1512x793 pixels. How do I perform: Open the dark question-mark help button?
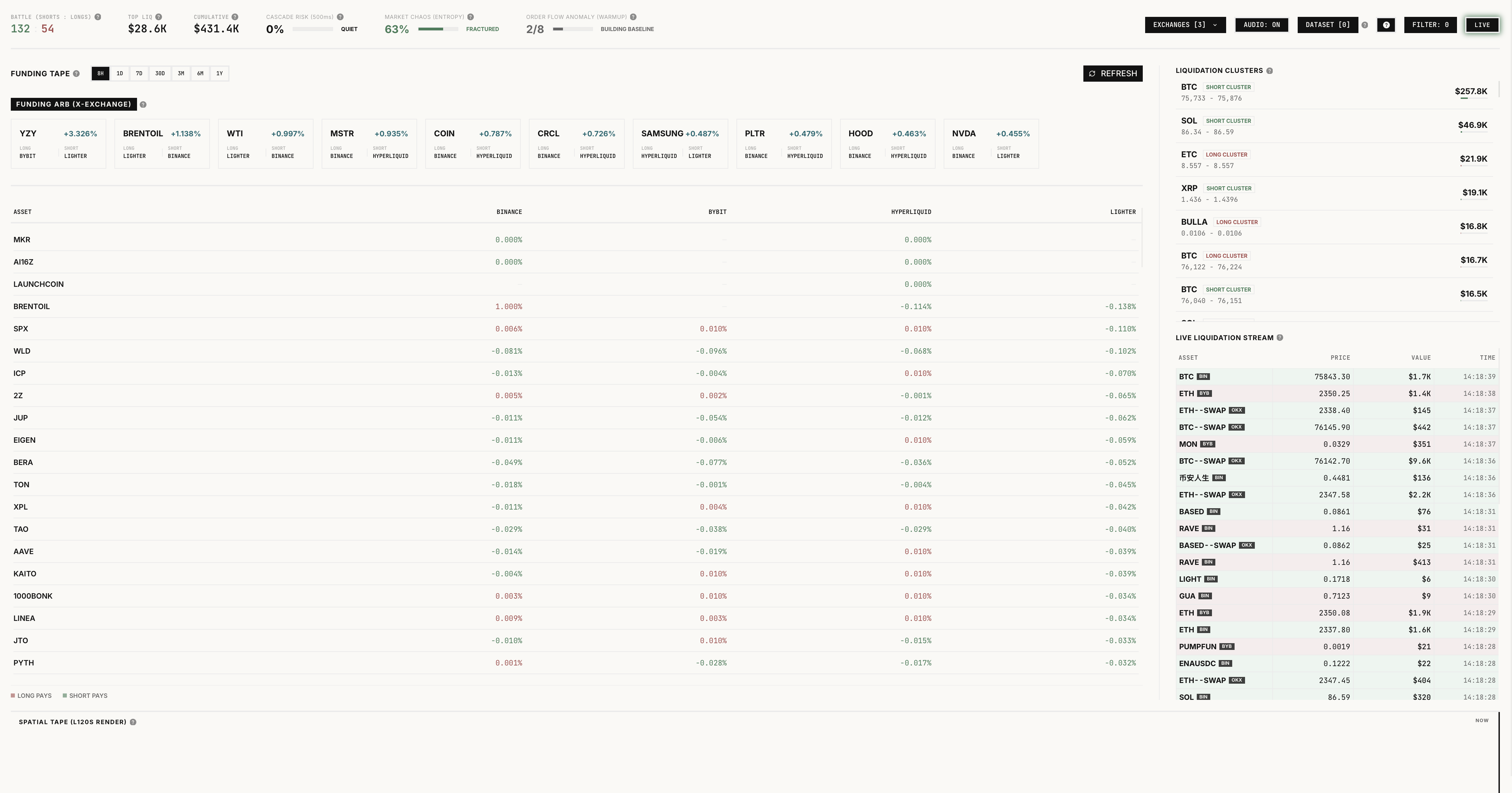[x=1386, y=25]
